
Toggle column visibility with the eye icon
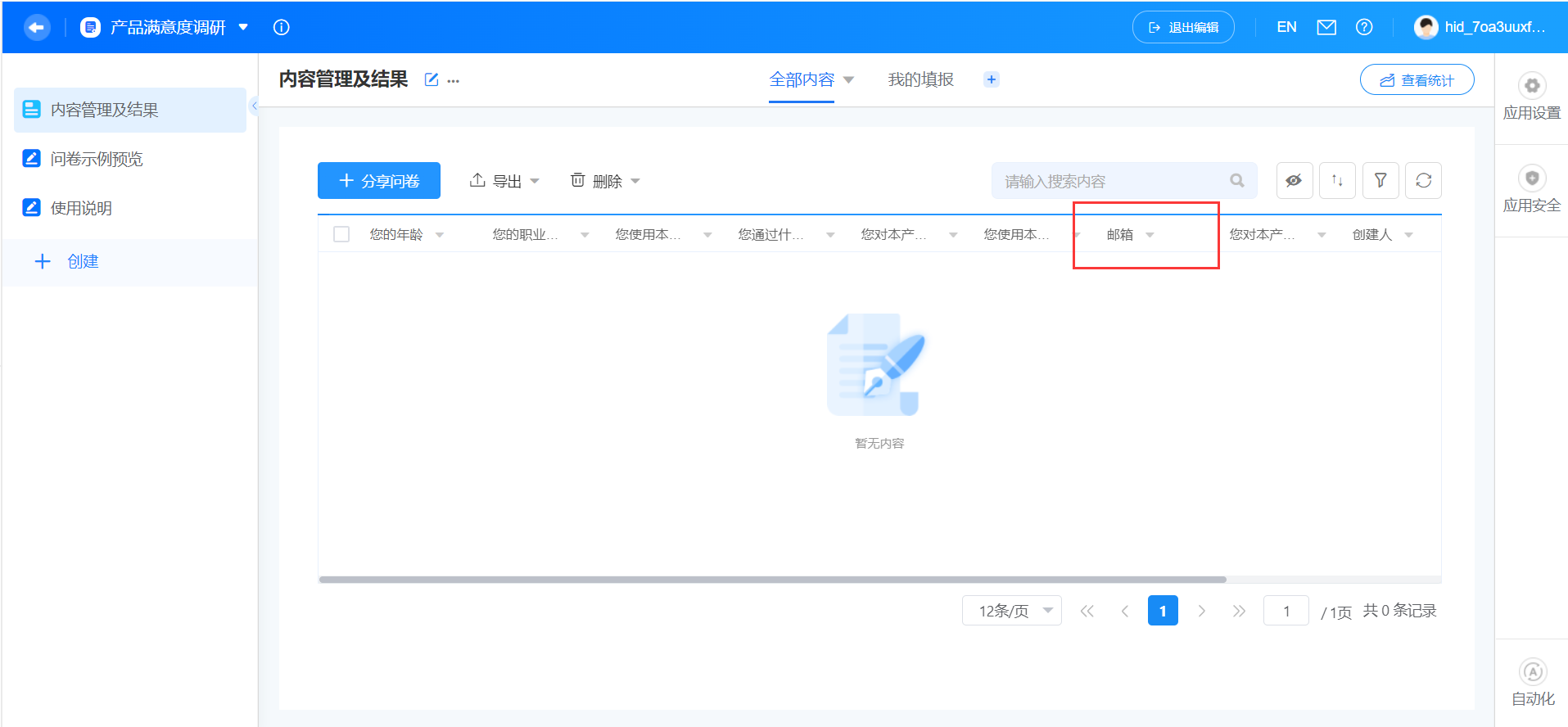pos(1295,180)
